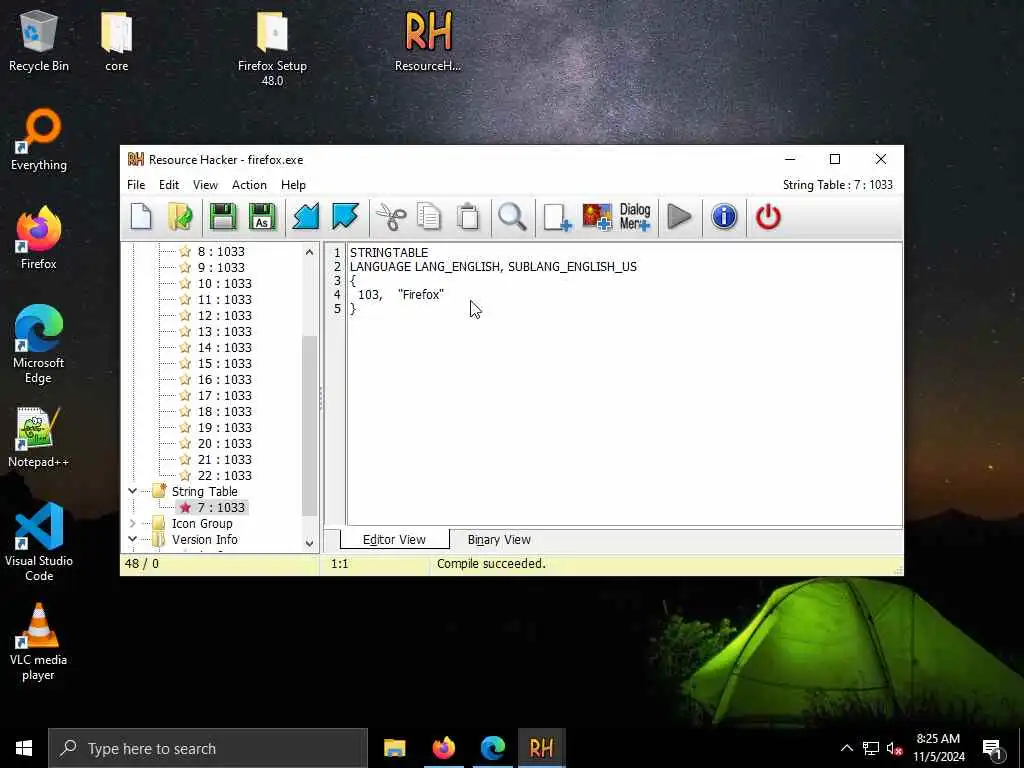Select tree item 12 : 1033
The image size is (1024, 768).
pyautogui.click(x=225, y=315)
